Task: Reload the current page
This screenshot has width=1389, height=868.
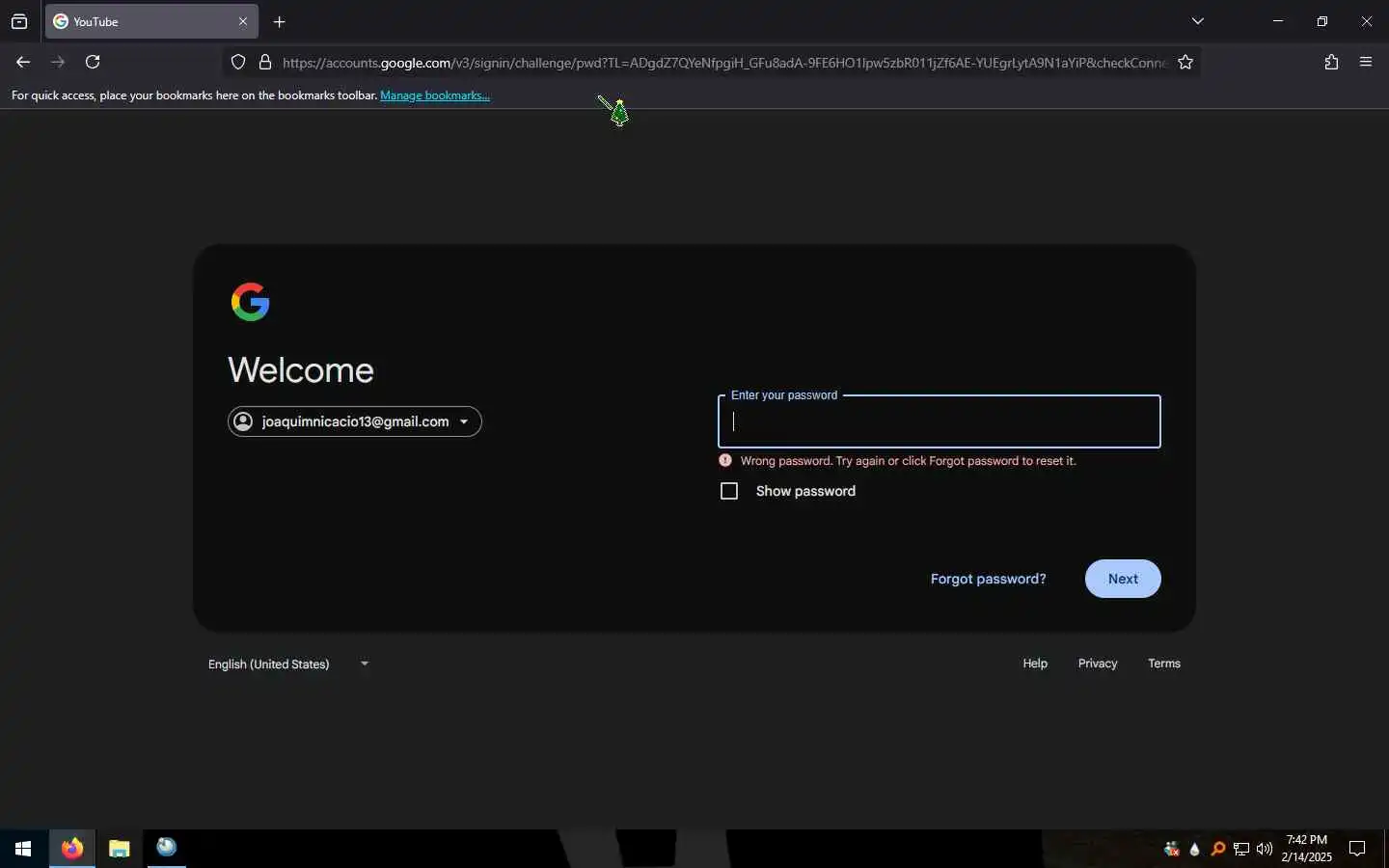Action: pos(93,62)
